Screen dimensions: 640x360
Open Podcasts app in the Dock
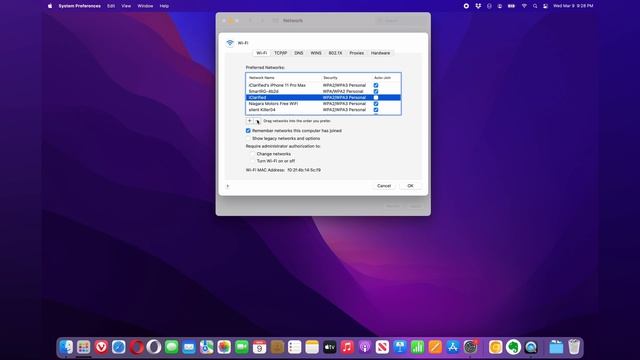(x=364, y=347)
